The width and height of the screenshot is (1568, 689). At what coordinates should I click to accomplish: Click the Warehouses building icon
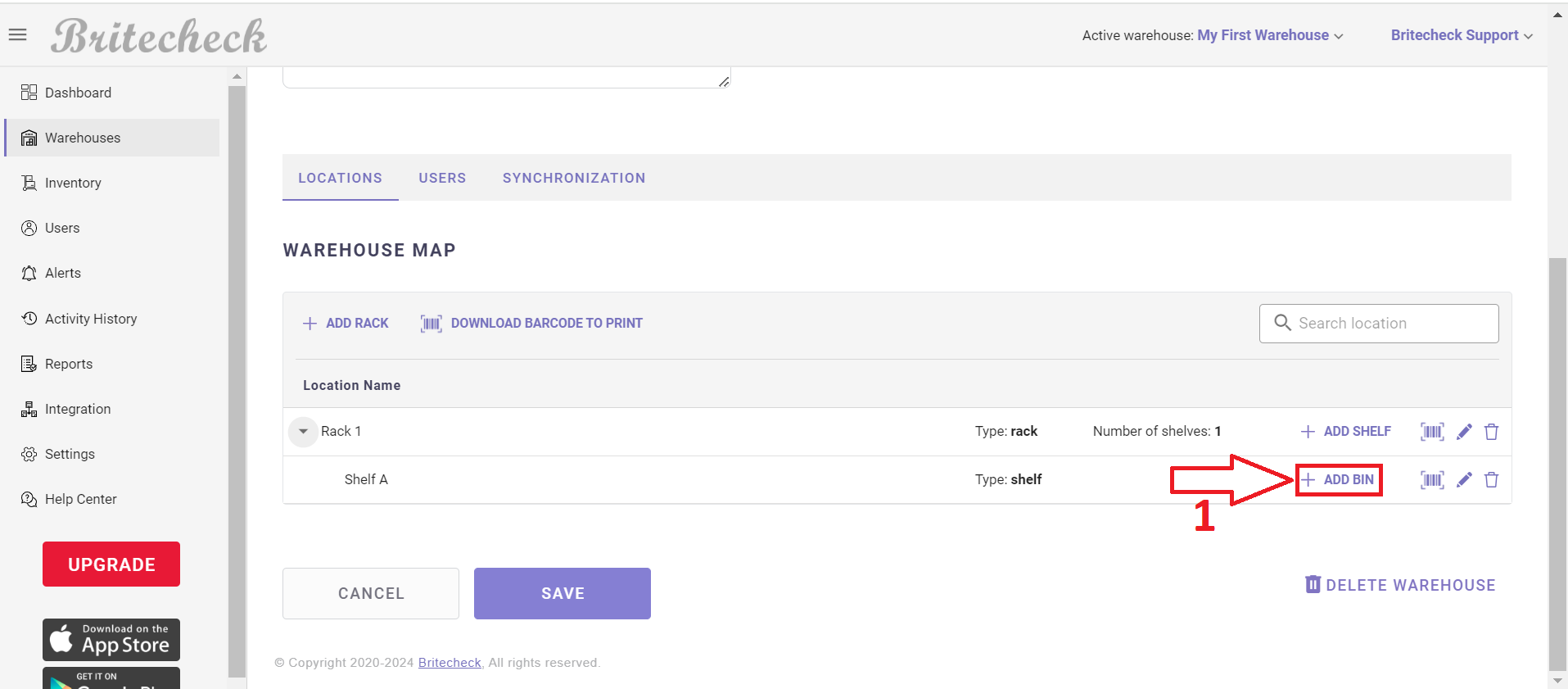(x=29, y=138)
